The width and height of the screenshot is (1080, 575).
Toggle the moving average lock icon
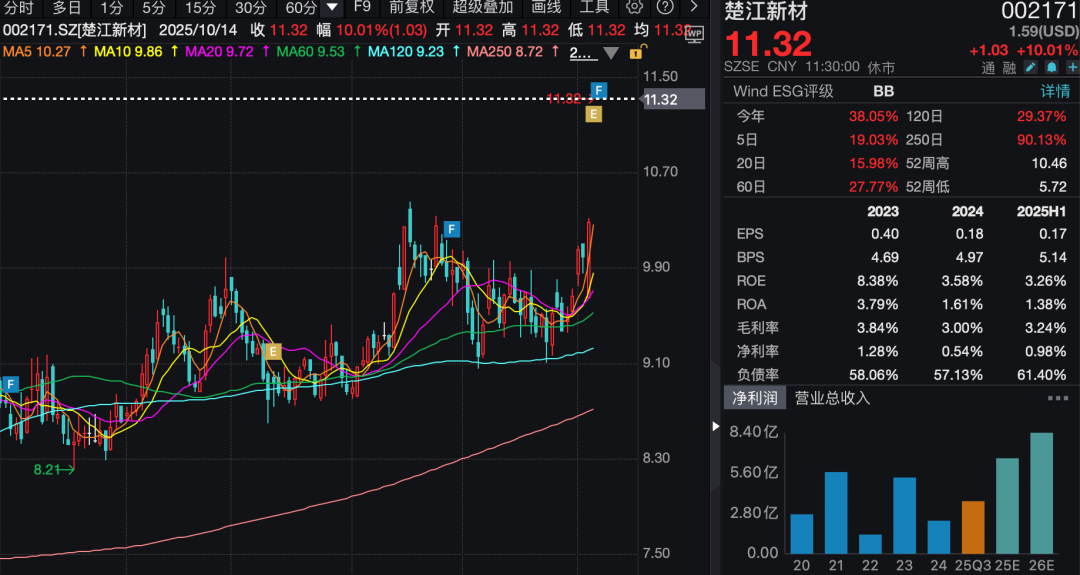coord(638,51)
